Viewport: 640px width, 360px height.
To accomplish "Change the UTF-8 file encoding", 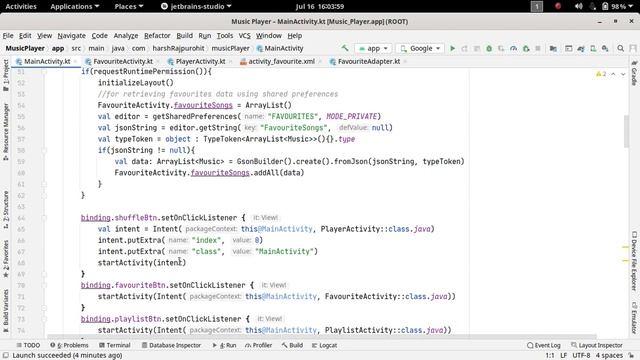I will pyautogui.click(x=581, y=356).
